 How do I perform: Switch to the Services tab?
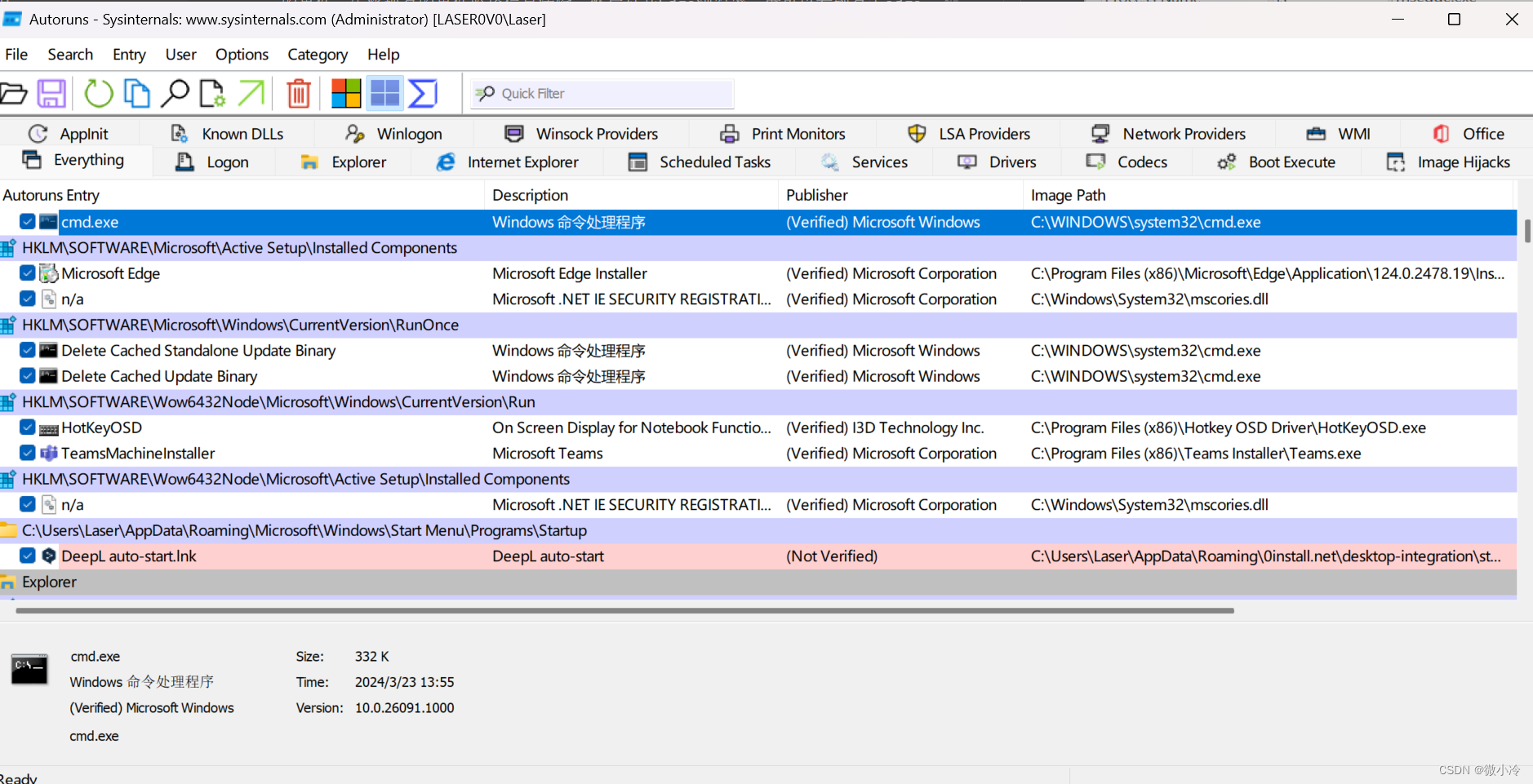(864, 162)
